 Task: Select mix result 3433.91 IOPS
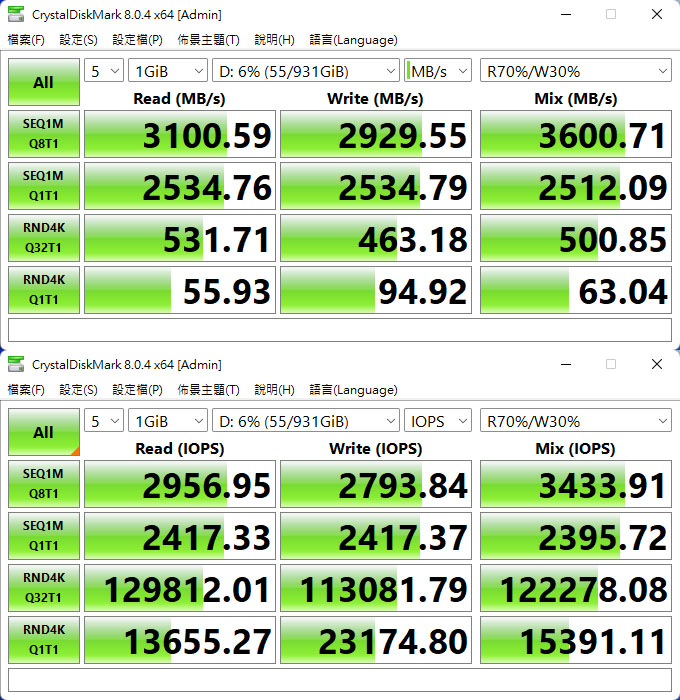click(576, 484)
